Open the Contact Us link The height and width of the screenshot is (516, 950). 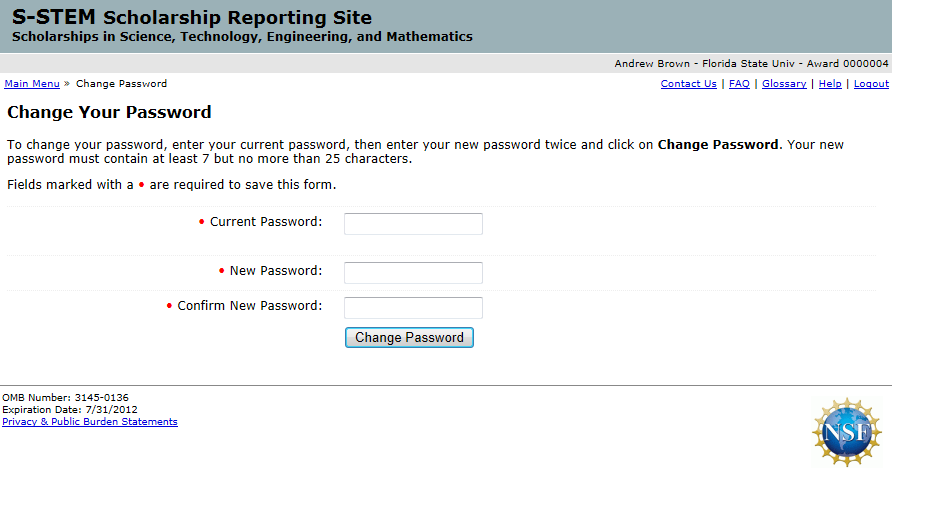(x=688, y=84)
